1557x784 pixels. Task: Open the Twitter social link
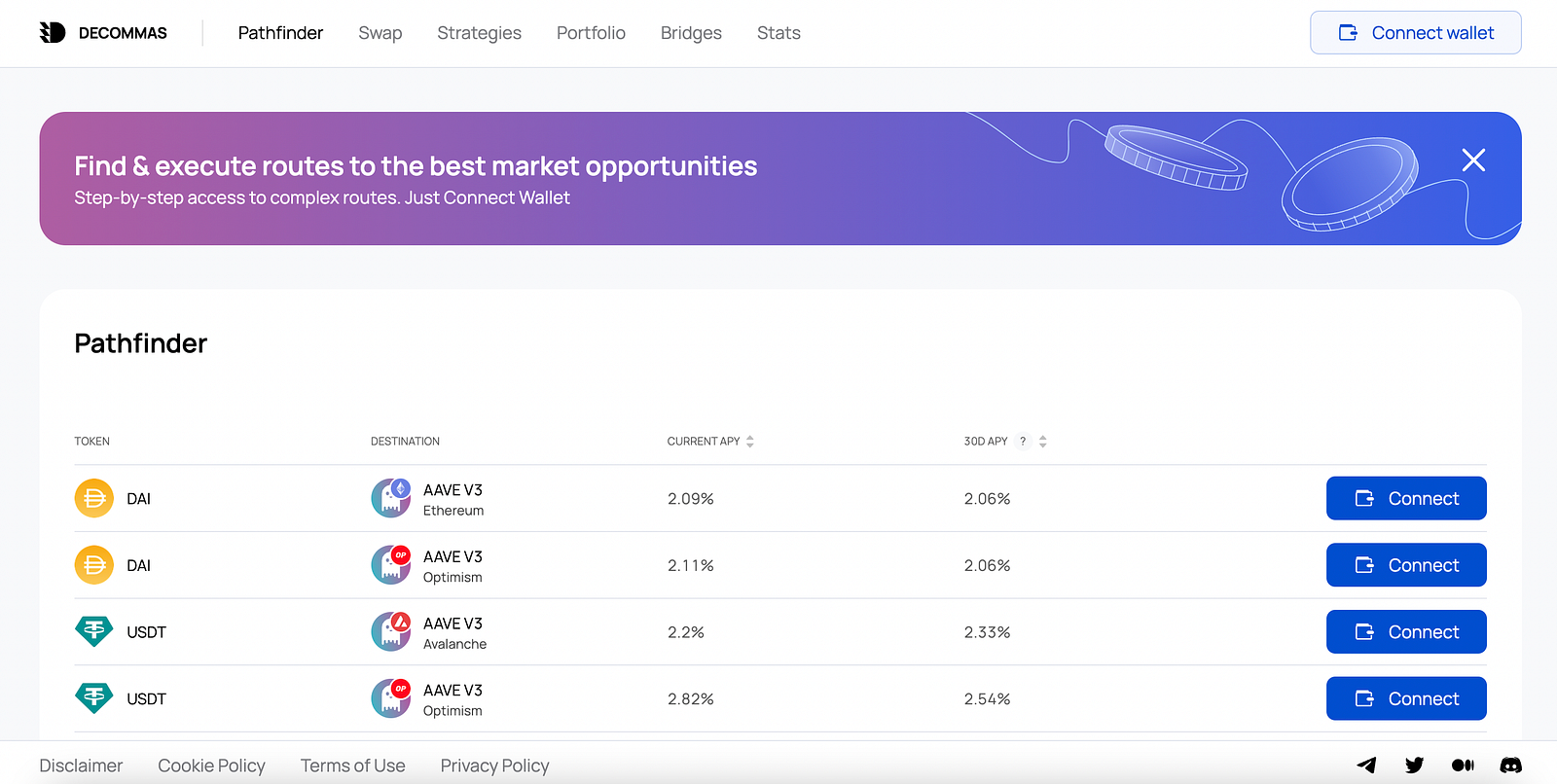pyautogui.click(x=1414, y=766)
